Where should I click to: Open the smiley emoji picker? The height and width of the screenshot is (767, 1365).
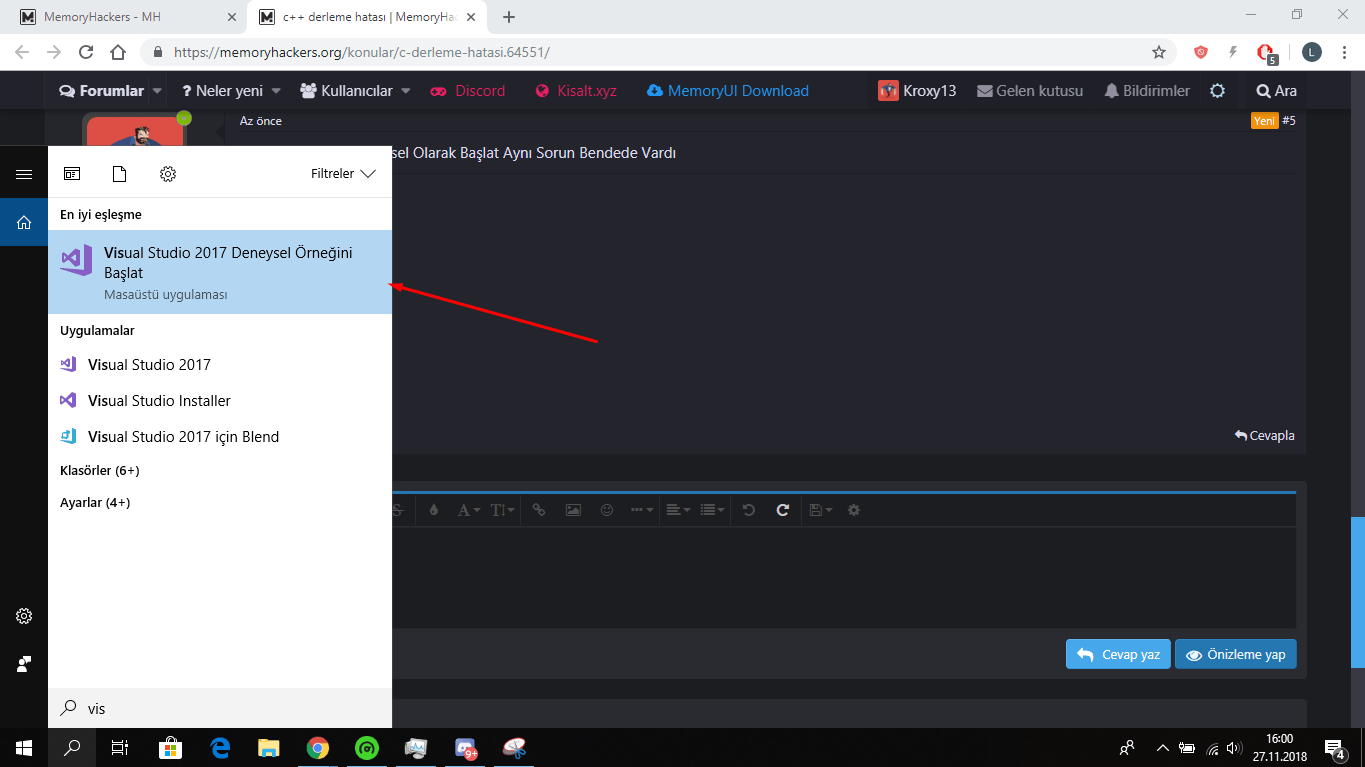coord(607,510)
